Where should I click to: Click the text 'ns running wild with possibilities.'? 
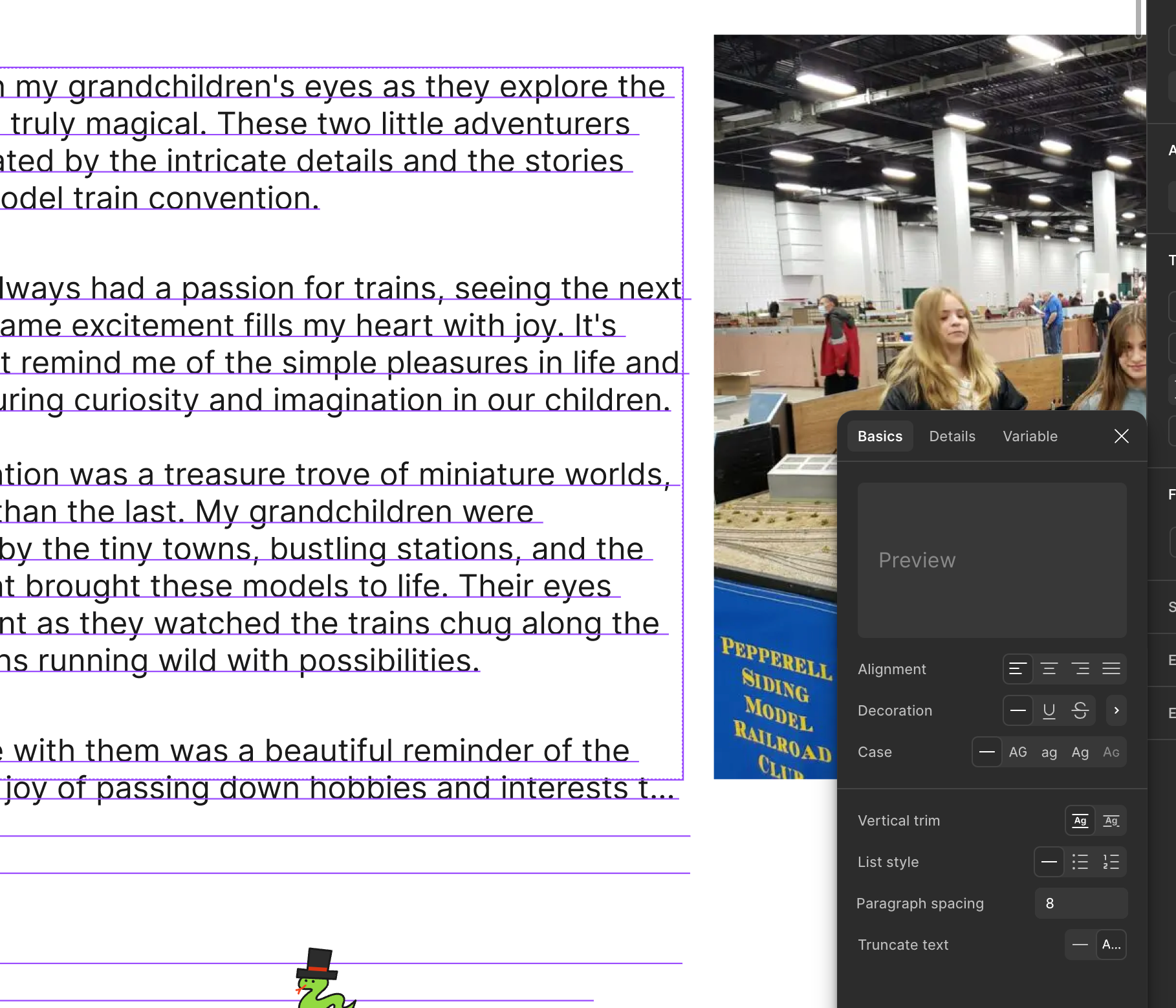[x=240, y=661]
